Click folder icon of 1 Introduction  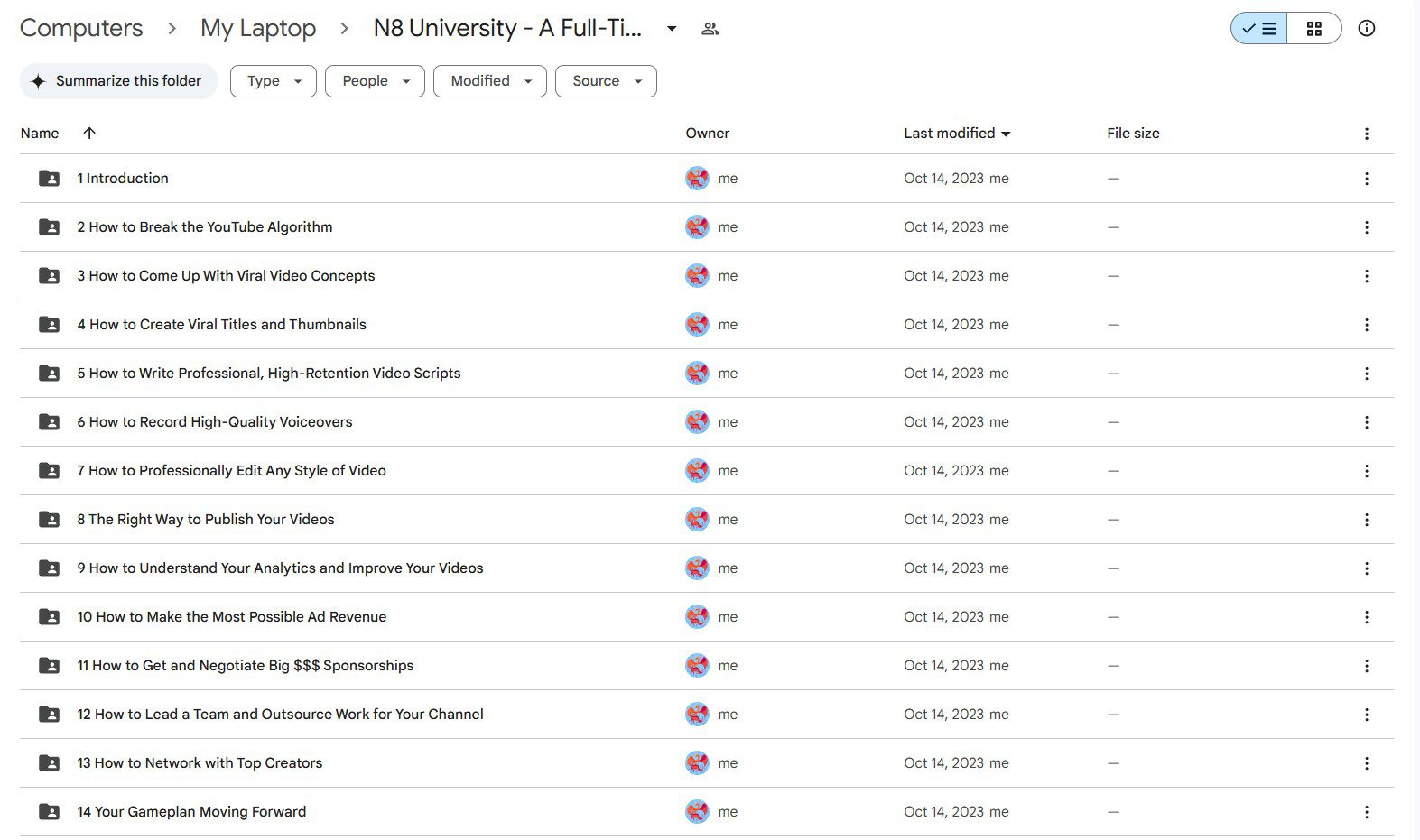coord(50,179)
